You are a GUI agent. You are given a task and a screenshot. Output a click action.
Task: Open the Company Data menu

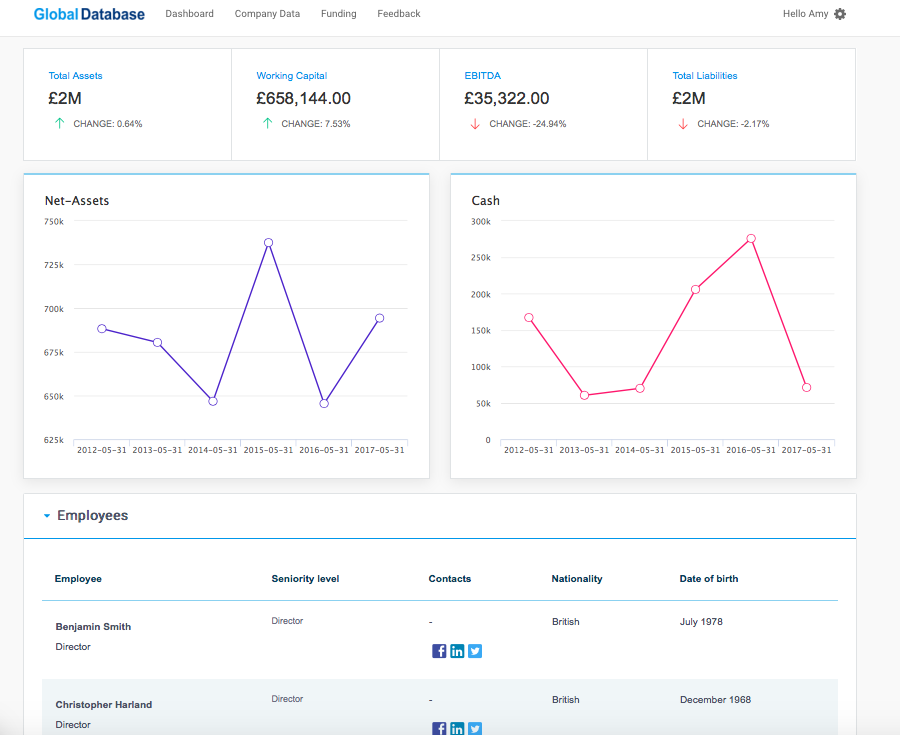click(x=267, y=14)
